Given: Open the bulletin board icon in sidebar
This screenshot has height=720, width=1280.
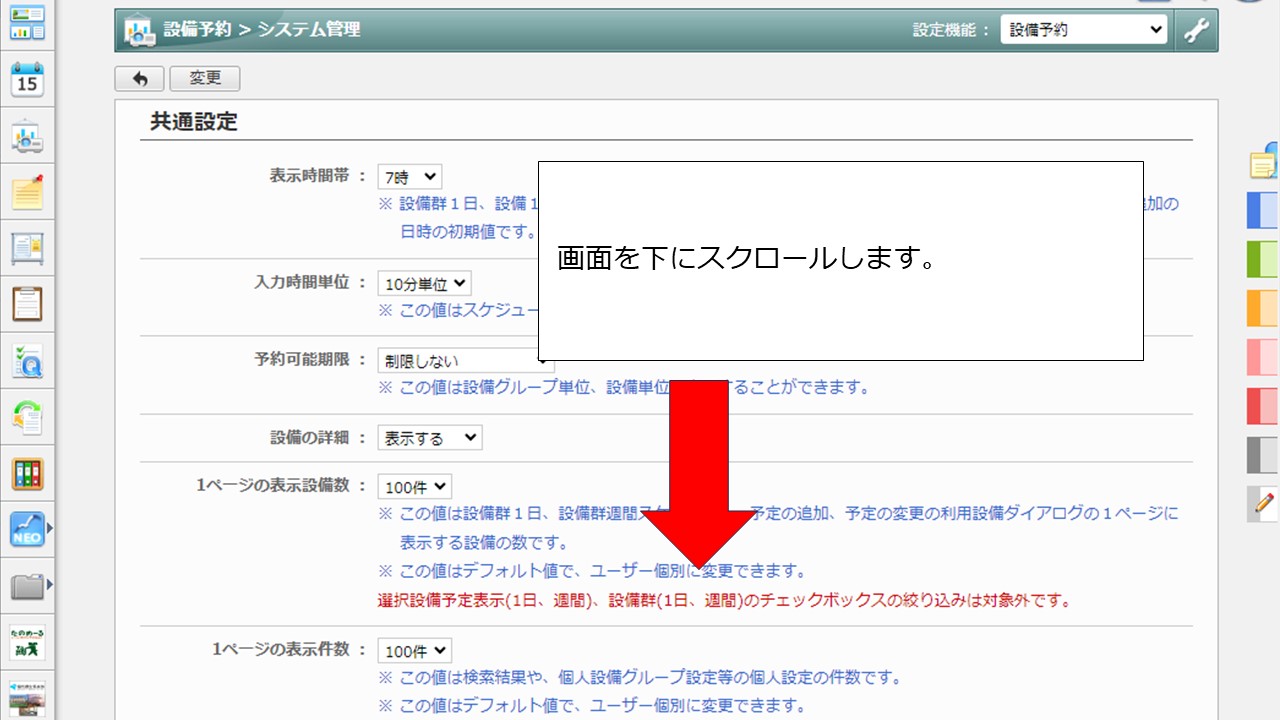Looking at the screenshot, I should [27, 247].
